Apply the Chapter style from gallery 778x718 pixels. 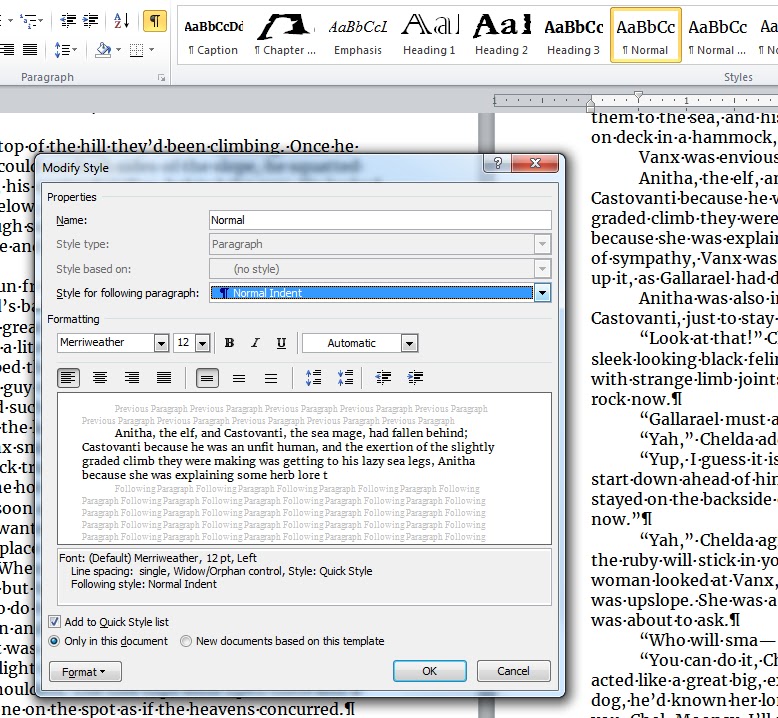pos(285,35)
